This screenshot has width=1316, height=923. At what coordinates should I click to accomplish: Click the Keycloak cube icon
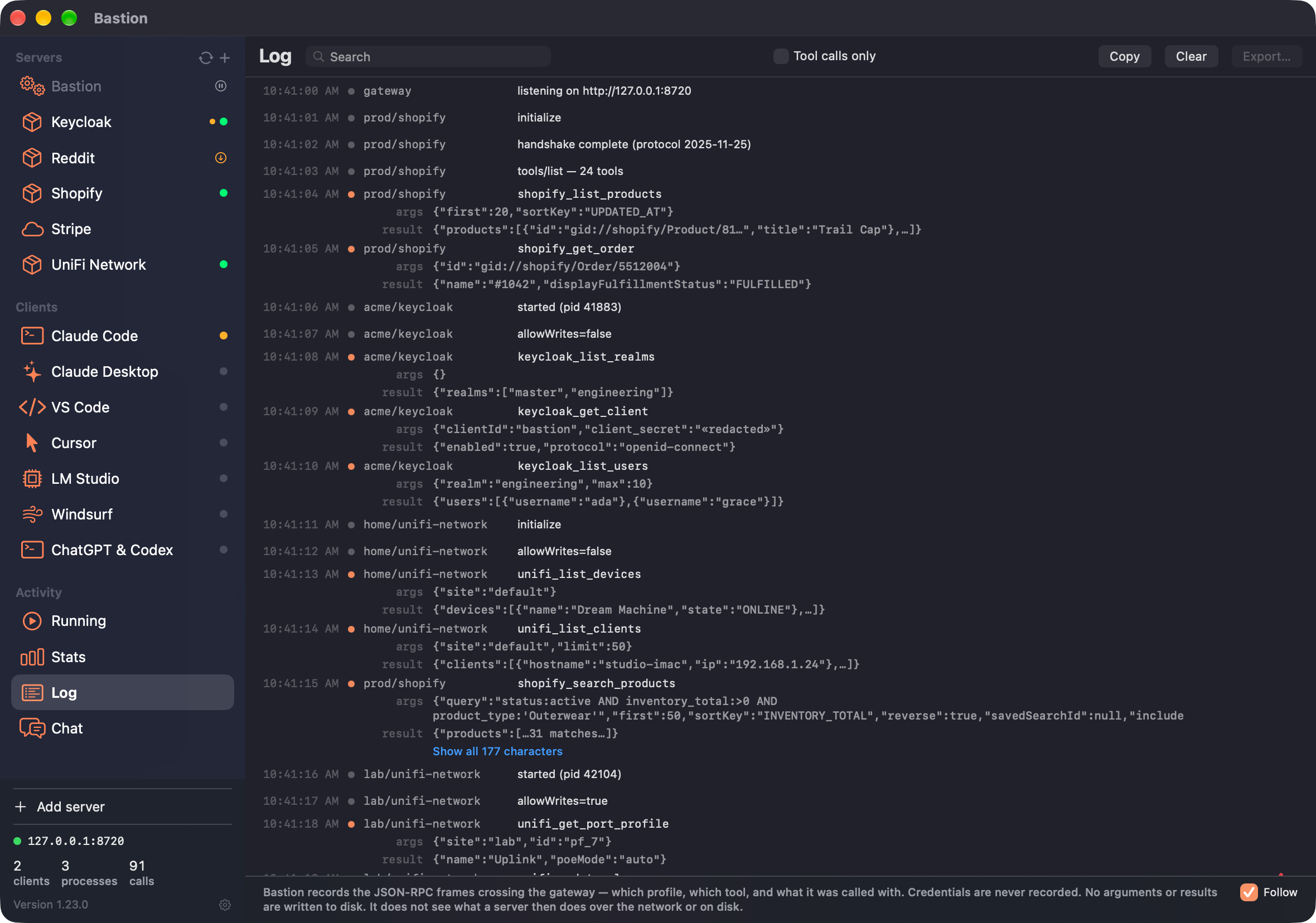[32, 122]
